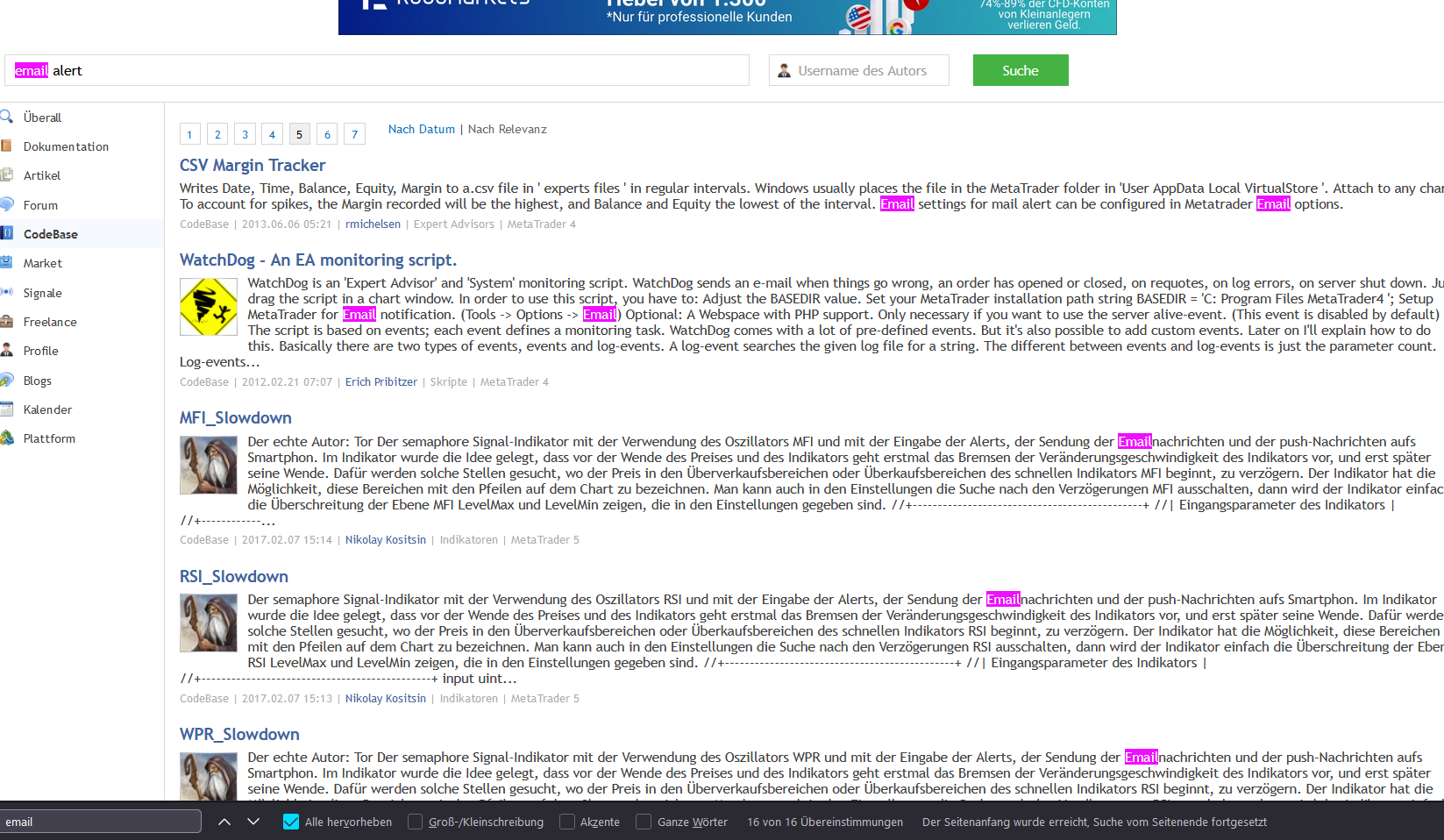The width and height of the screenshot is (1444, 840).
Task: Go to results page 2
Action: pyautogui.click(x=217, y=134)
